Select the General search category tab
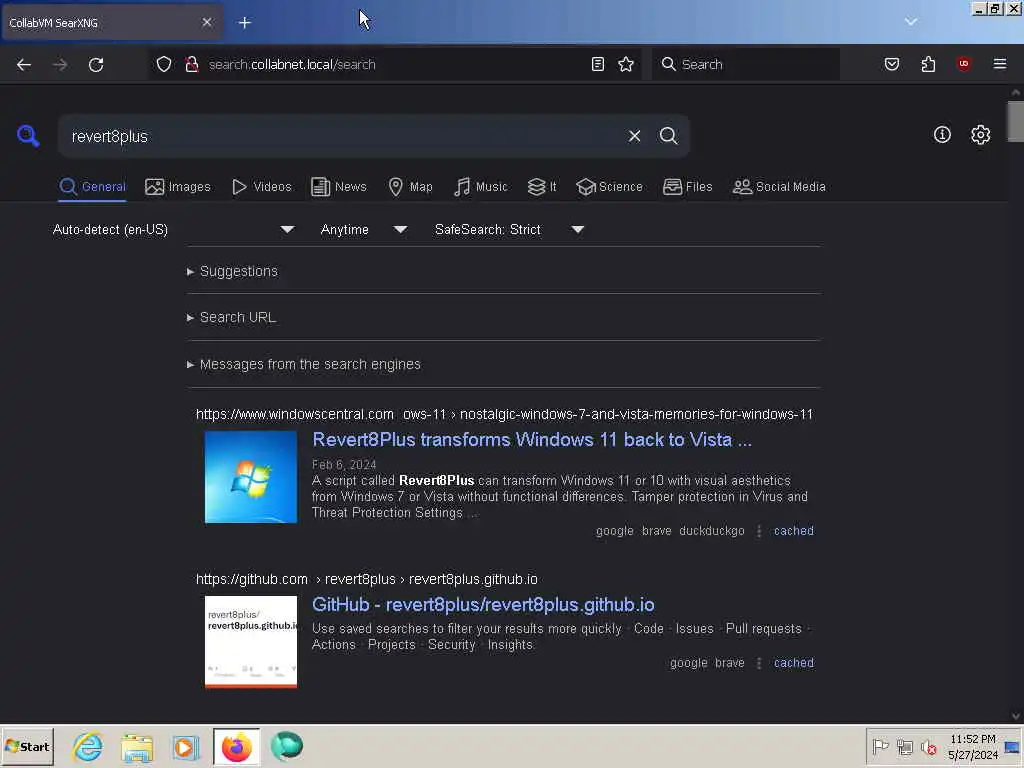 [x=92, y=187]
